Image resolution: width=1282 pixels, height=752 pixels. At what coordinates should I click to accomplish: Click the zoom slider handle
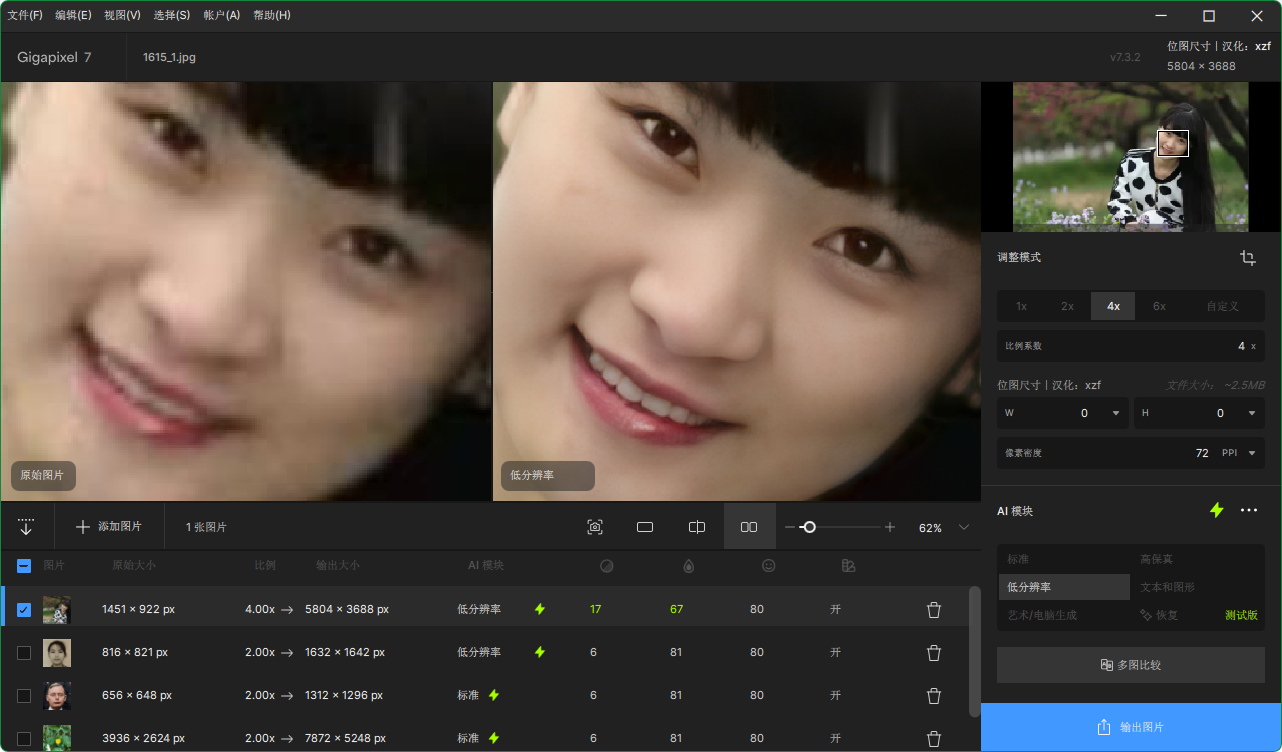point(809,527)
